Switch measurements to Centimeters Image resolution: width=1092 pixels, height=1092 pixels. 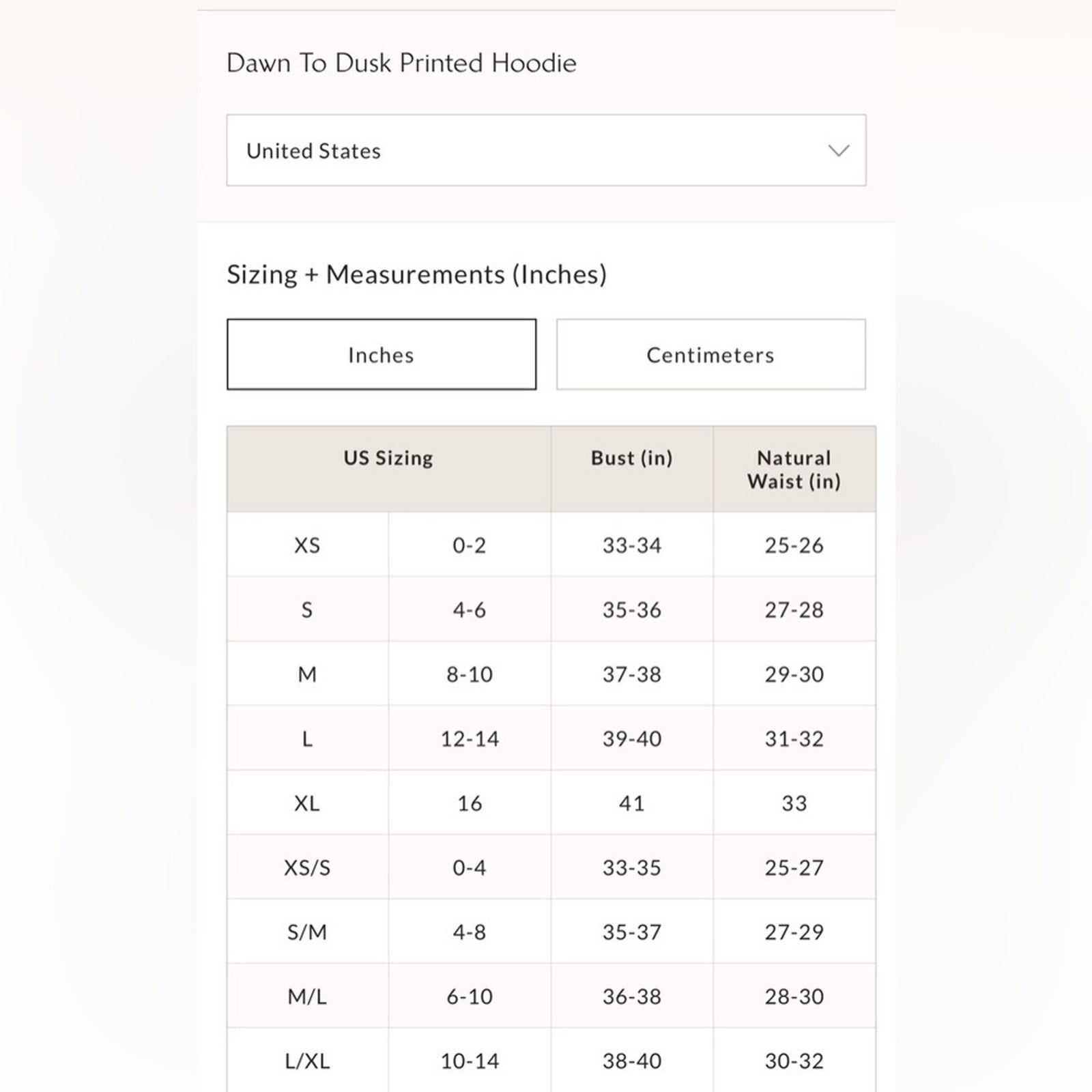point(710,354)
